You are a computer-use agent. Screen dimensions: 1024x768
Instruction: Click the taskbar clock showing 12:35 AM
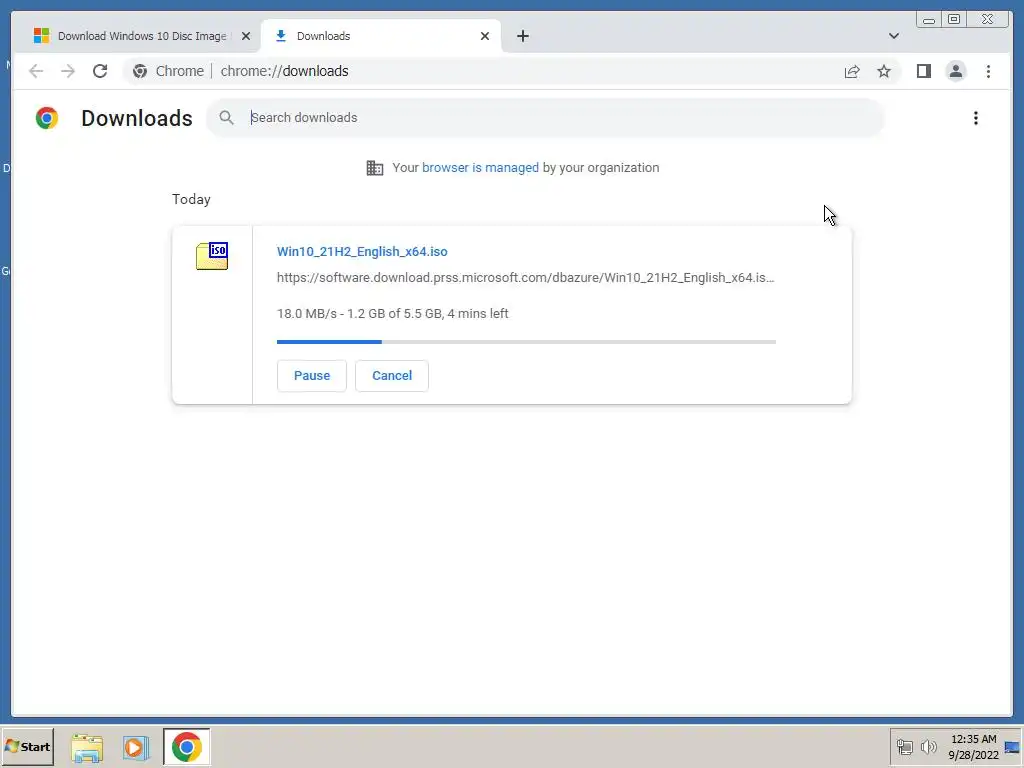point(973,747)
